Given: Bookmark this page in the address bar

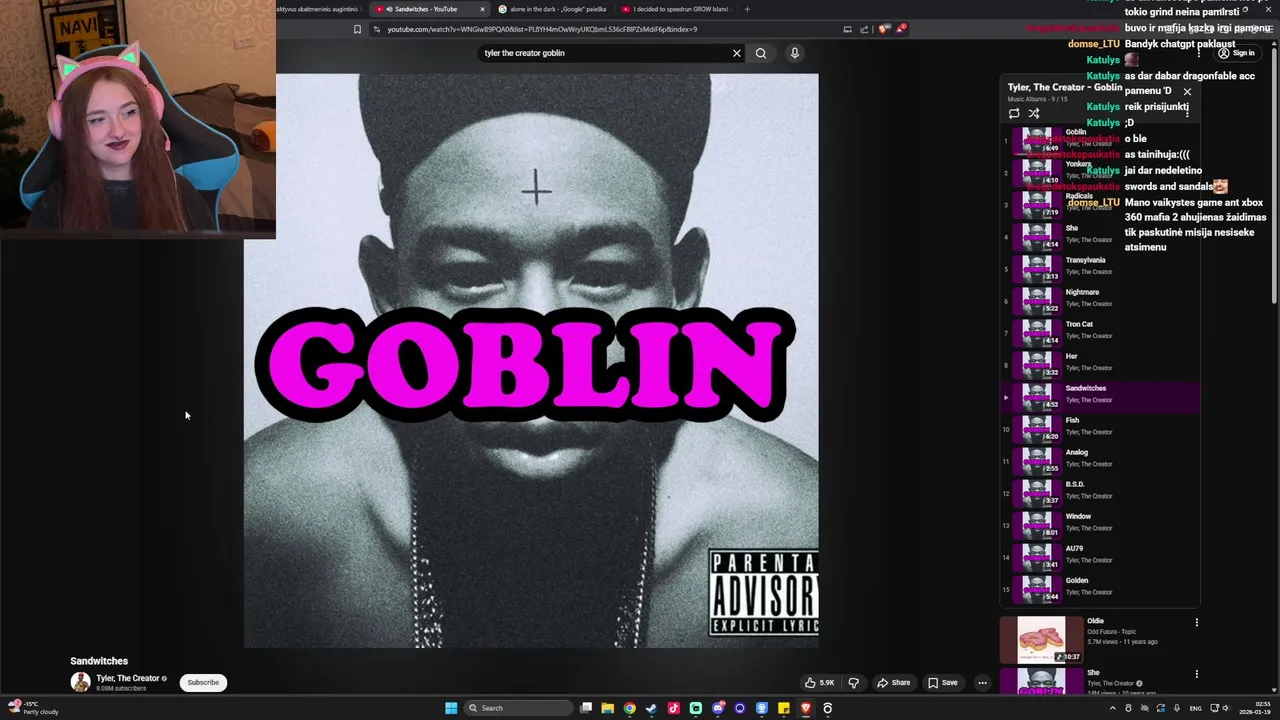Looking at the screenshot, I should (x=357, y=29).
